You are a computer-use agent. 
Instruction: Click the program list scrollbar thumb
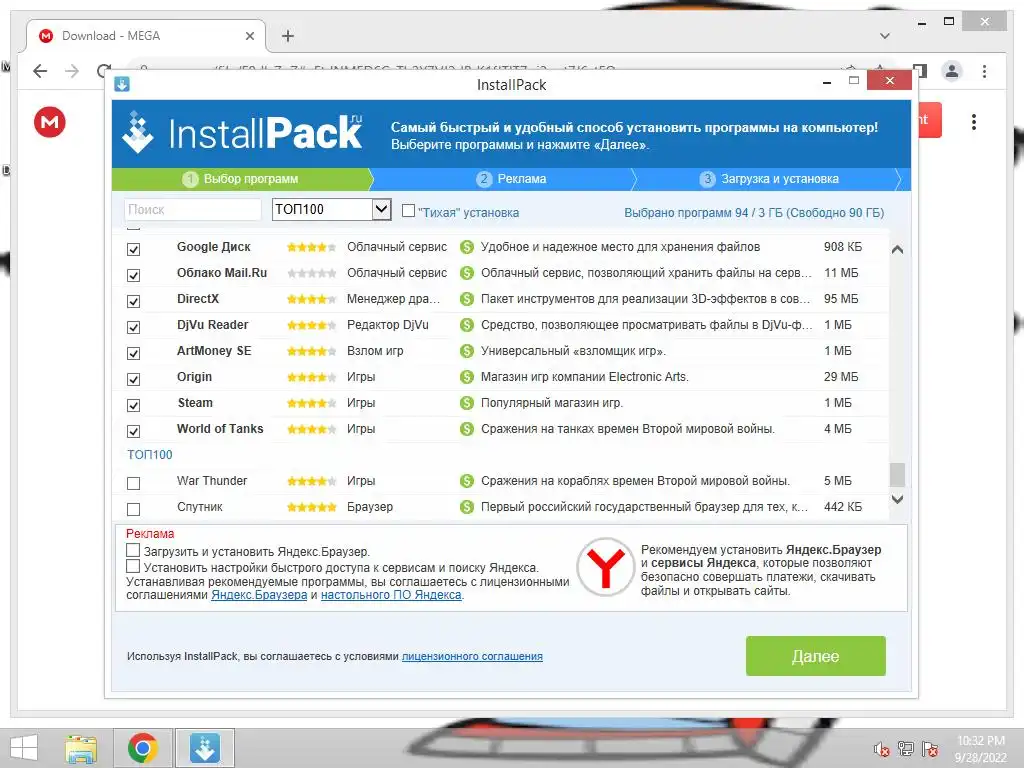click(x=897, y=475)
